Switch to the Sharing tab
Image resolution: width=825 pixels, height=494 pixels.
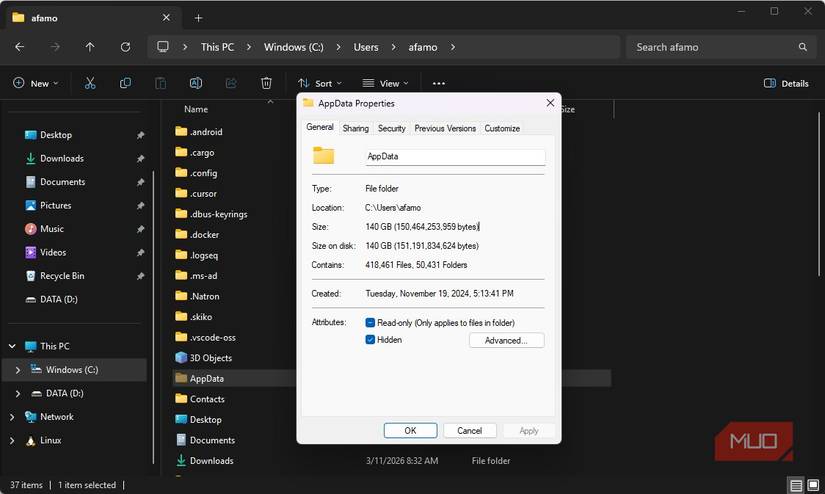356,128
